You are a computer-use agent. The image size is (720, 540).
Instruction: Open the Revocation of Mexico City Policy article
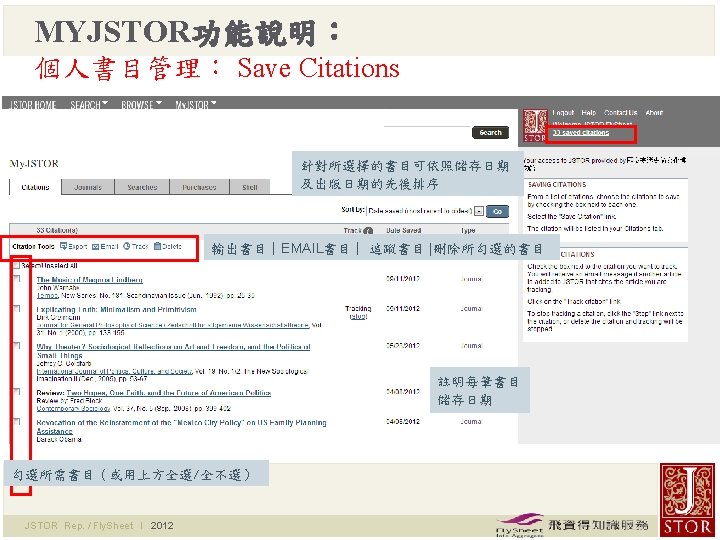pyautogui.click(x=181, y=427)
